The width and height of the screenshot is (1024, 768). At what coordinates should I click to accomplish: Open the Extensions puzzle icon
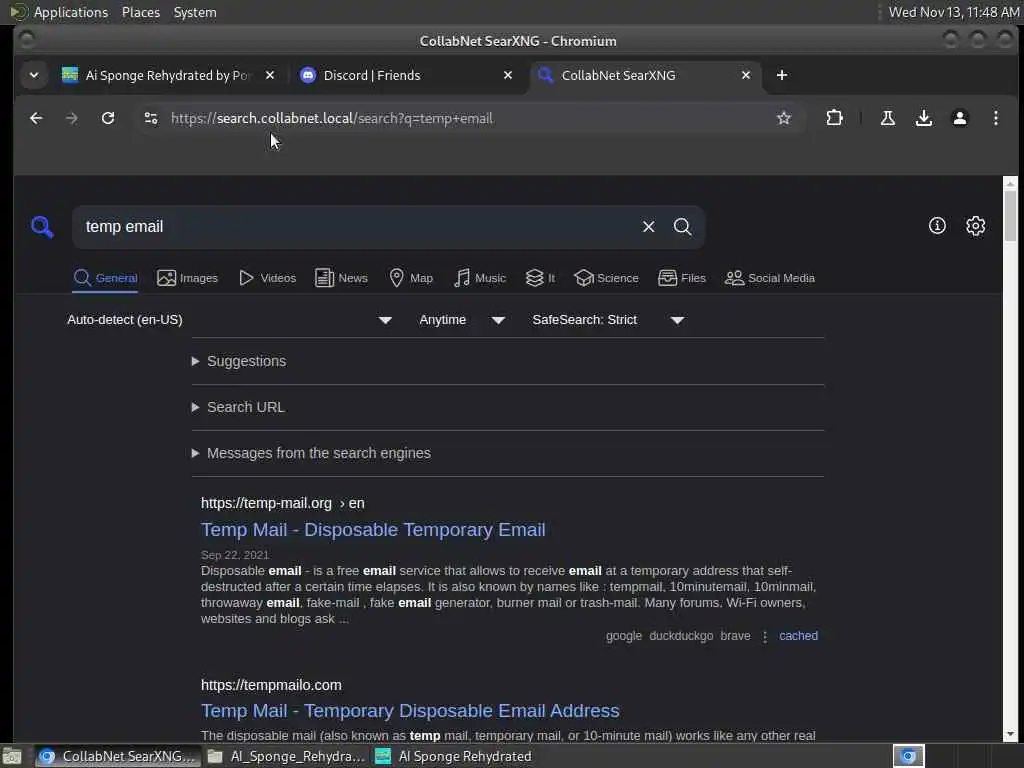834,118
